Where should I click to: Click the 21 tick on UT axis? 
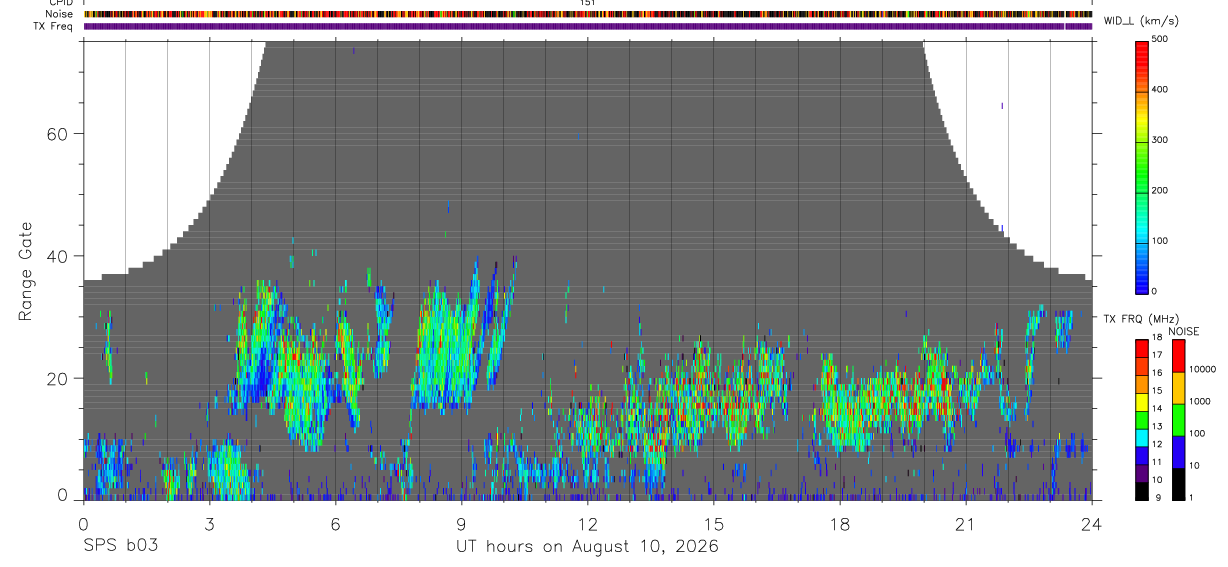pyautogui.click(x=966, y=523)
